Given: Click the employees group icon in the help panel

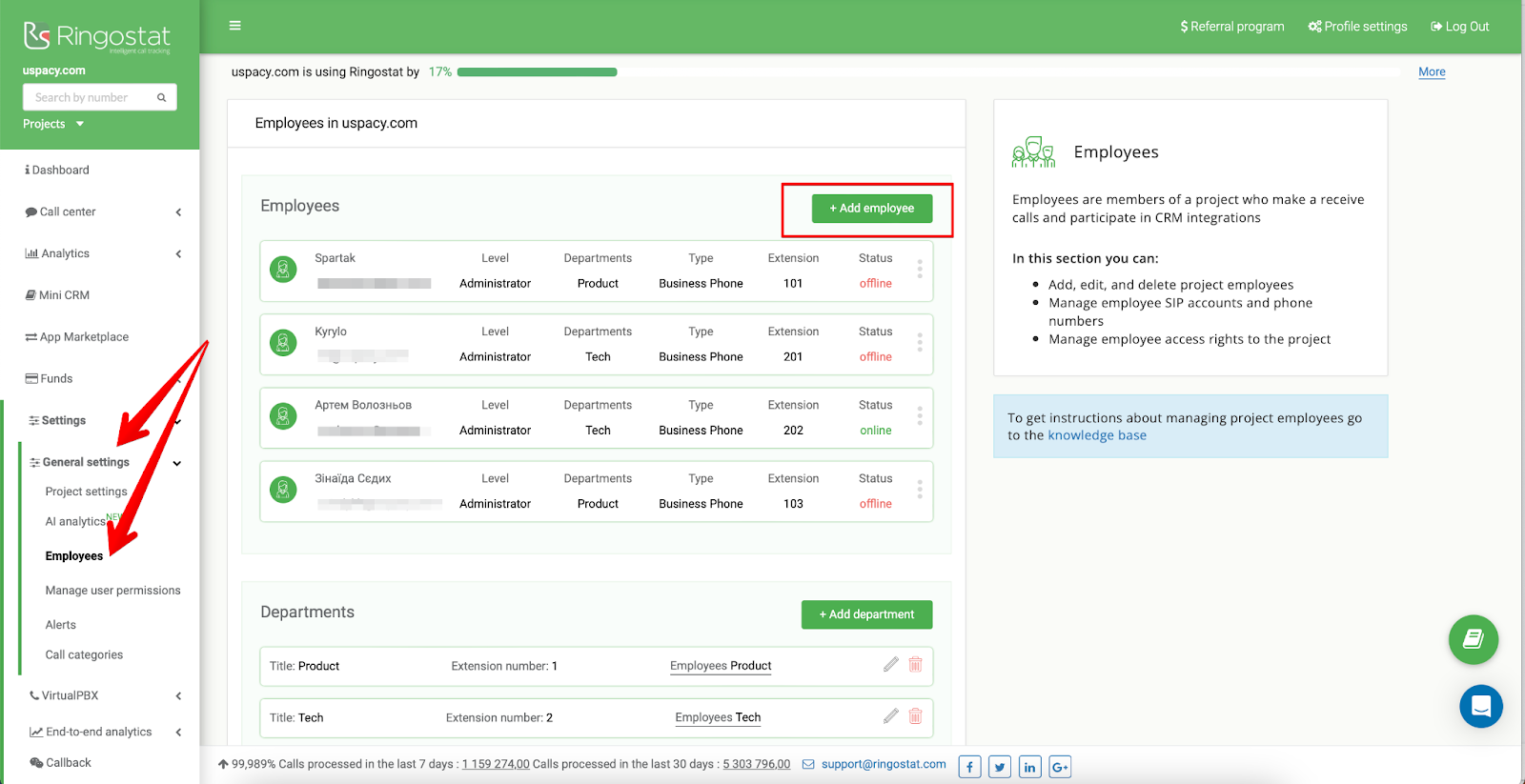Looking at the screenshot, I should point(1033,152).
